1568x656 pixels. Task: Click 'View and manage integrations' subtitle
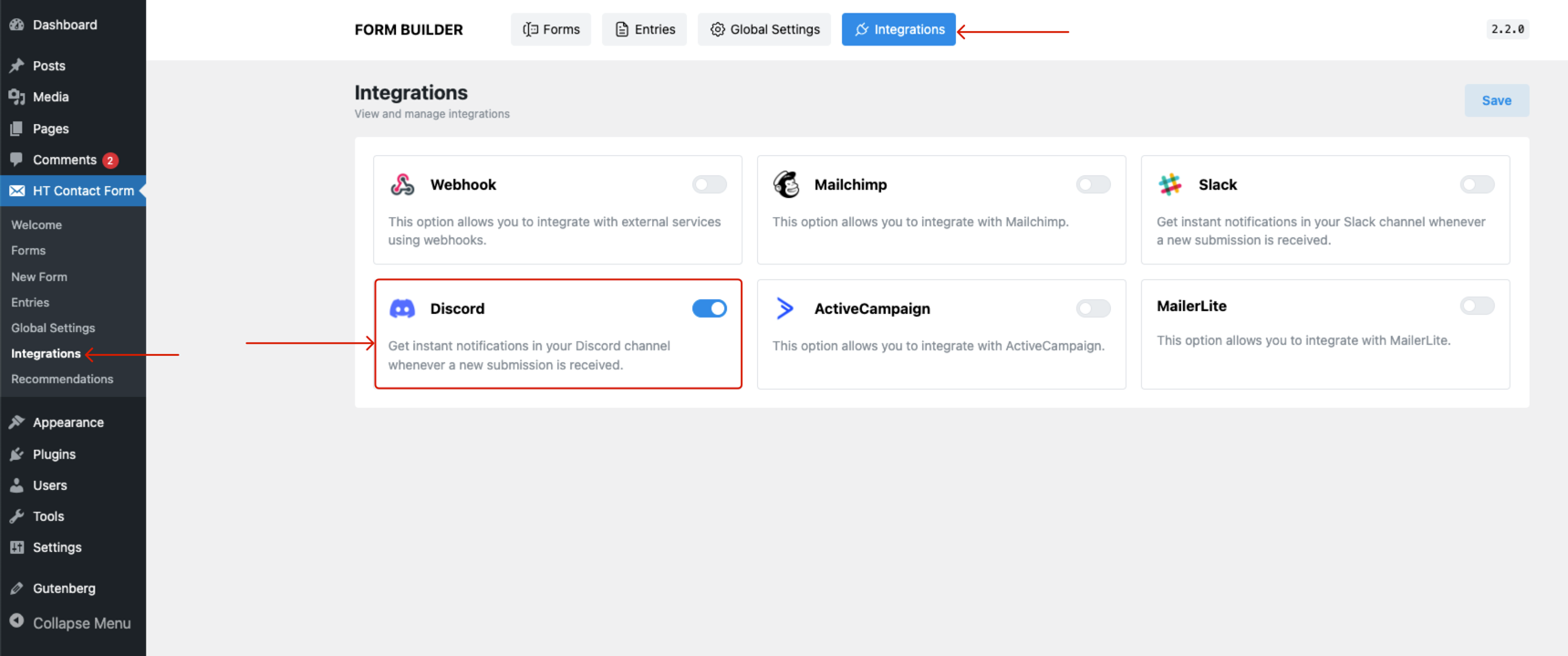pyautogui.click(x=432, y=114)
